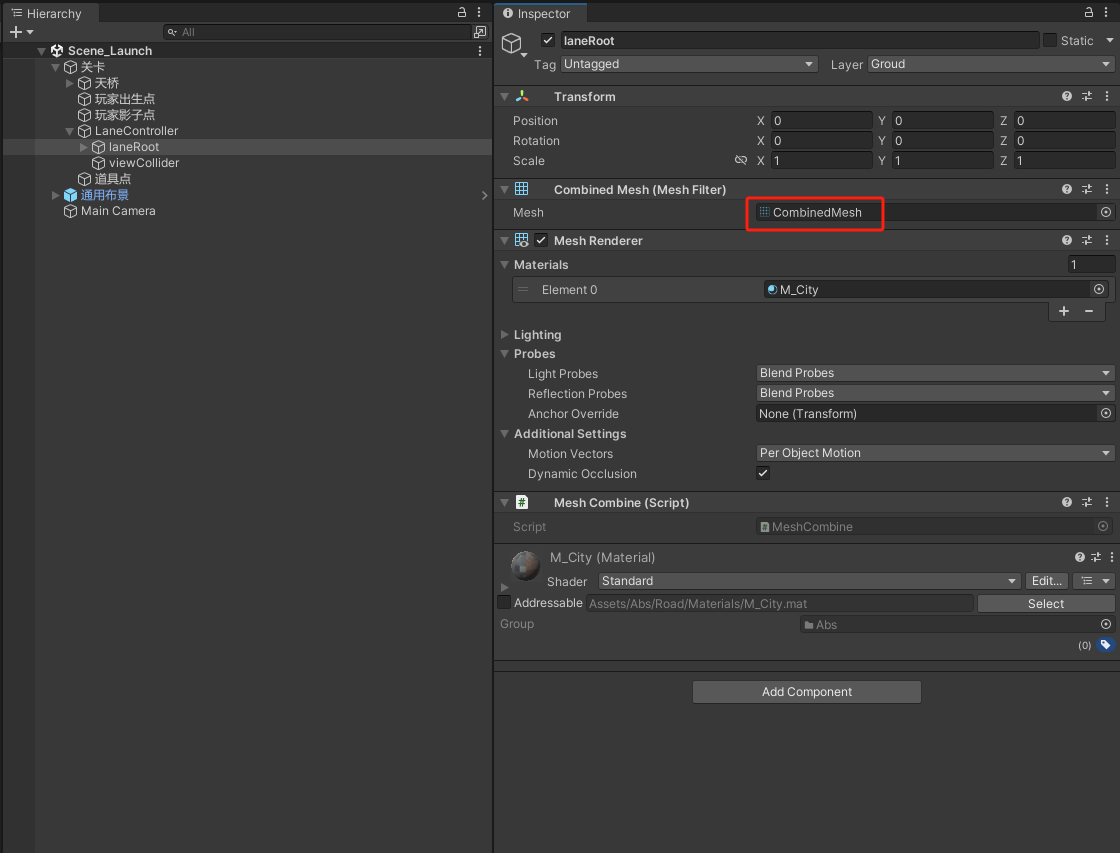Image resolution: width=1120 pixels, height=853 pixels.
Task: Open object picker for Group Abs
Action: [x=1106, y=624]
